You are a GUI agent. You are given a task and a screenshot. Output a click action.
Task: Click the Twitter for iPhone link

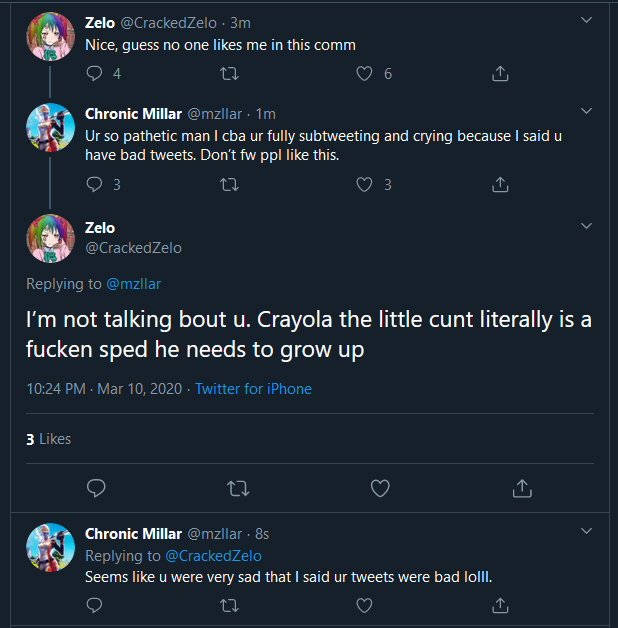253,388
